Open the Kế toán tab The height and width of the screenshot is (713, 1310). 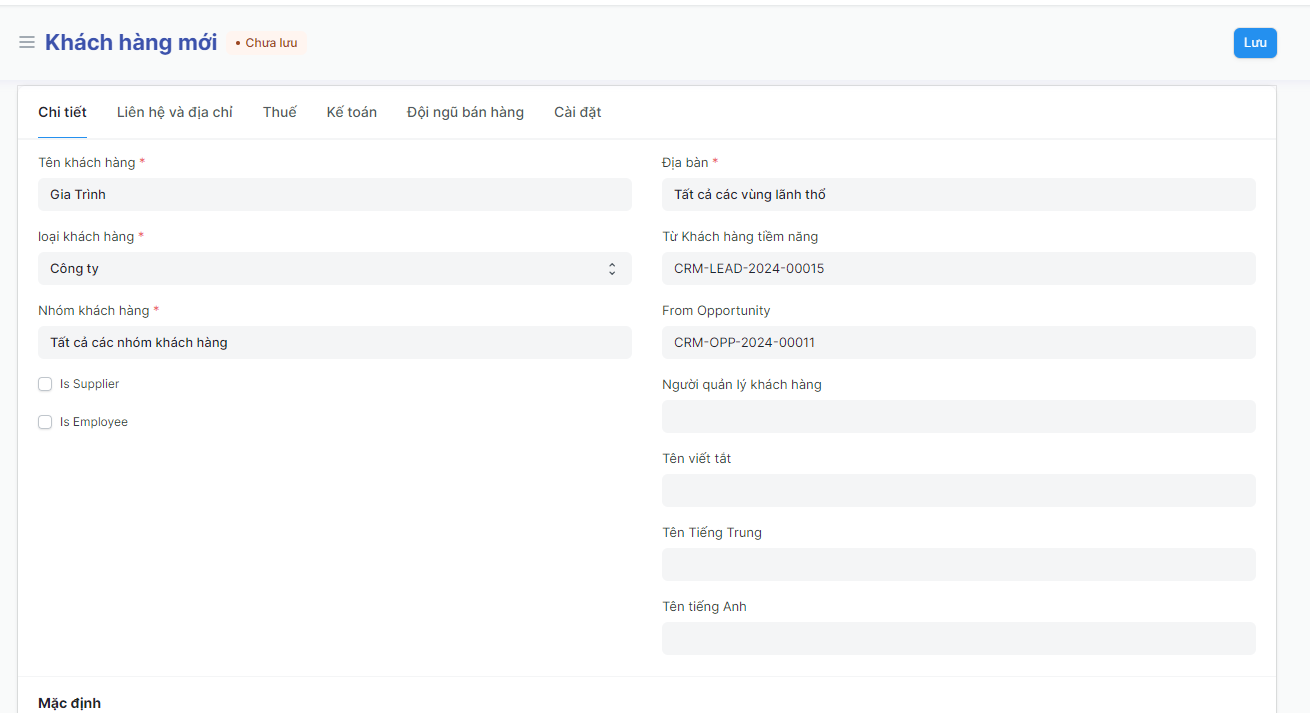coord(351,112)
